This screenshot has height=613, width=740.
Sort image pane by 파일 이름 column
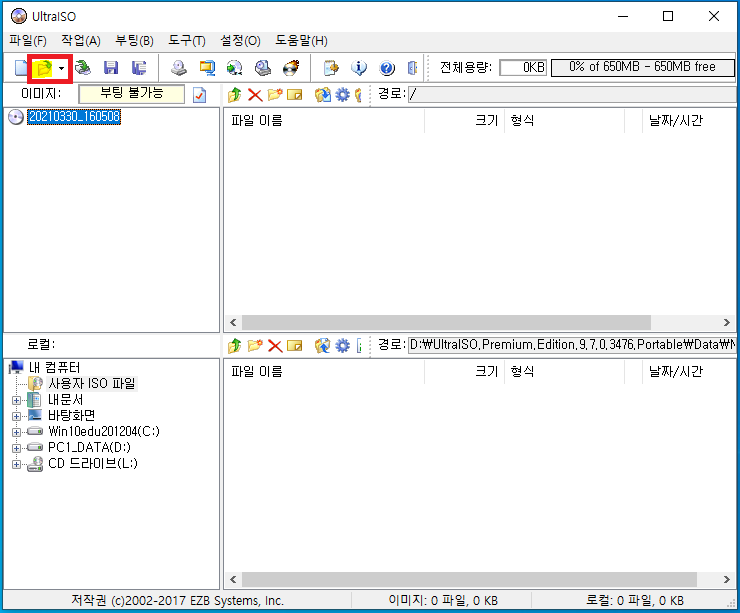click(324, 121)
